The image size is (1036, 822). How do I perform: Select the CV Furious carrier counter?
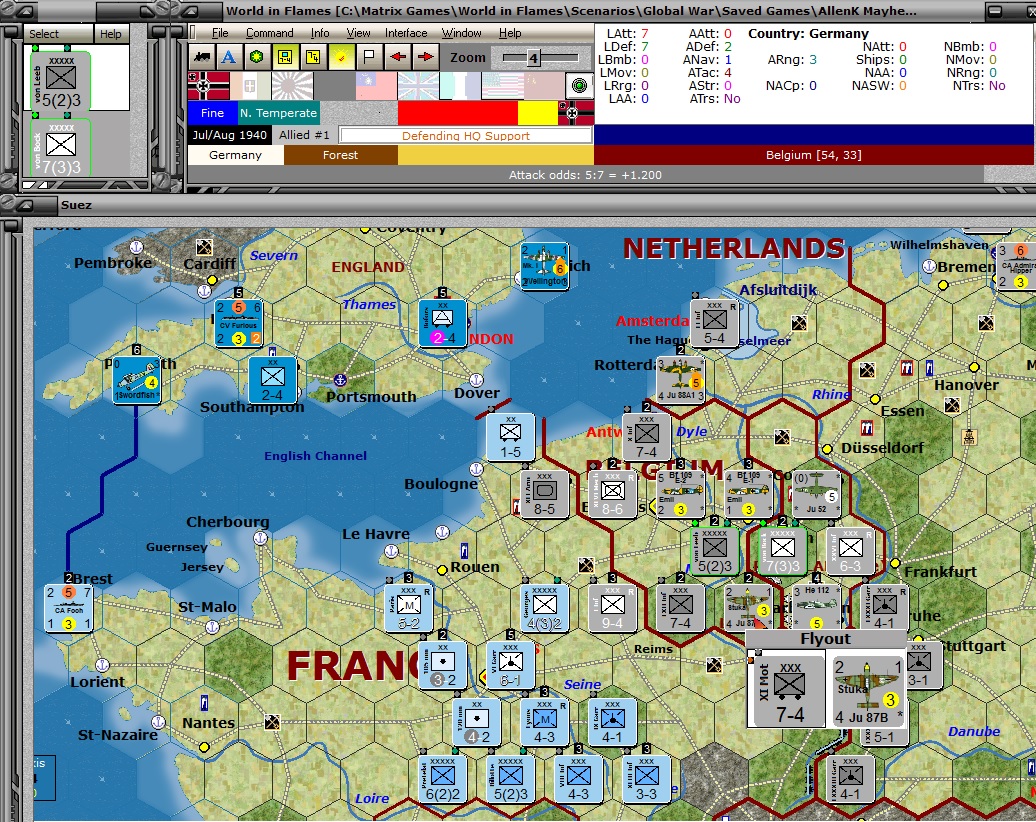(239, 323)
